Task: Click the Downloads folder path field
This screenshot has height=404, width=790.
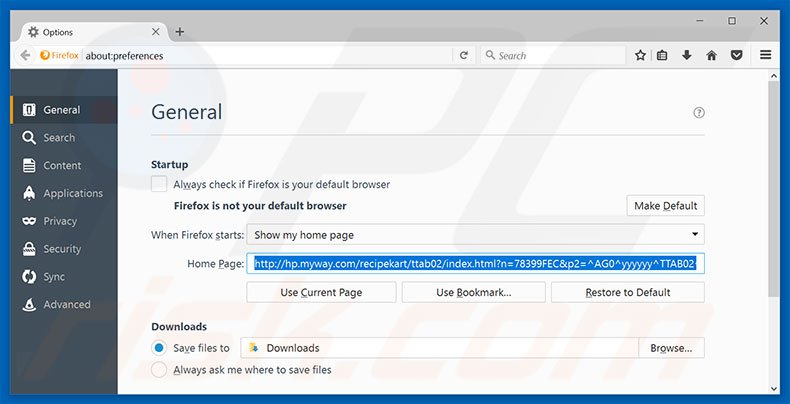Action: click(x=439, y=348)
